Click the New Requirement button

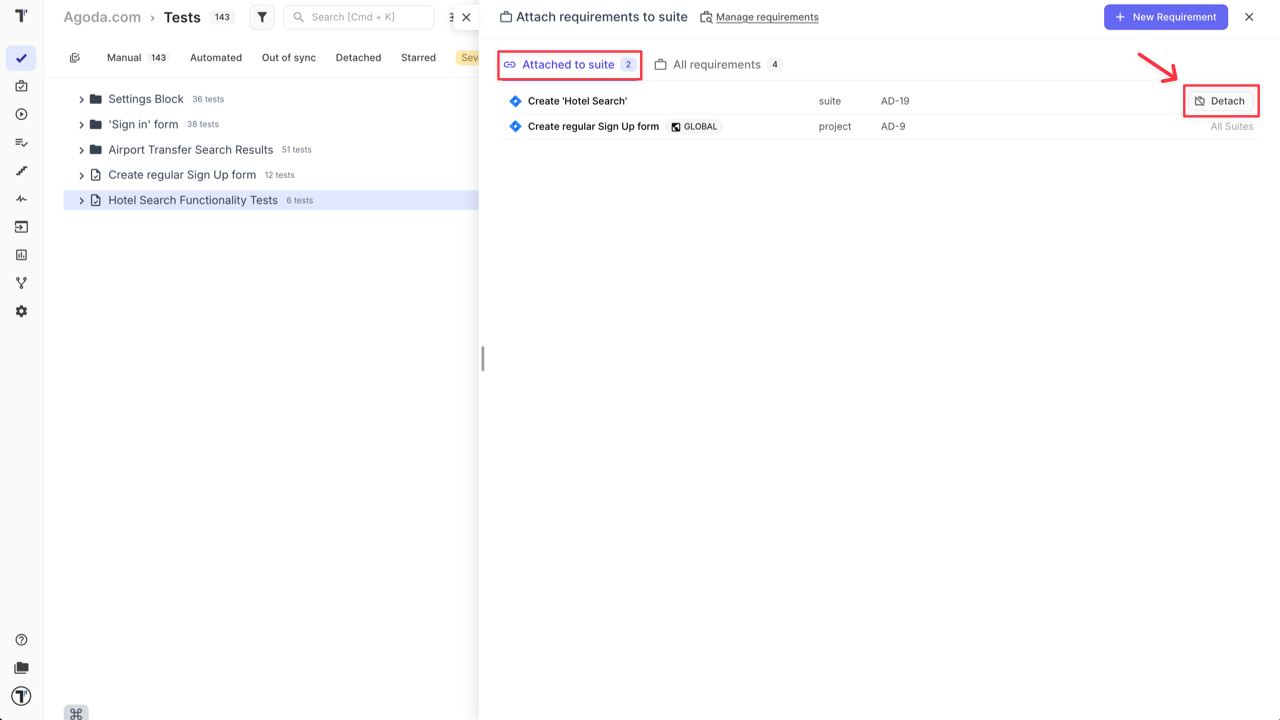point(1165,17)
